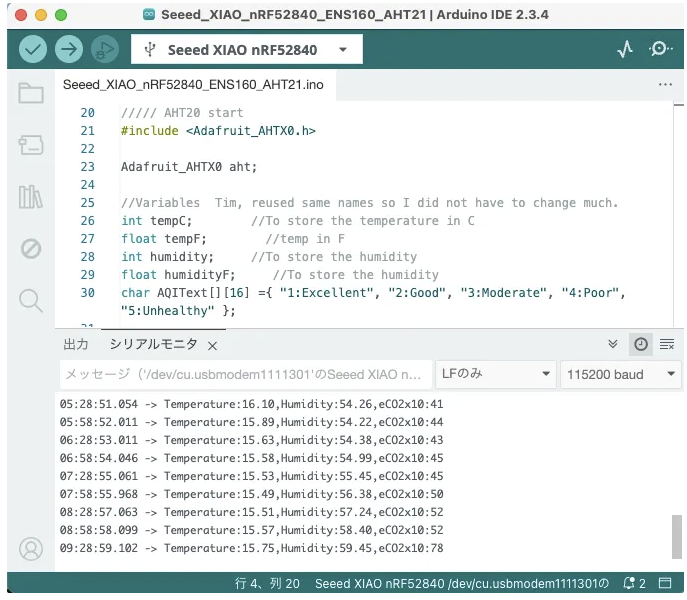Click the cursor position 行 4、列 20
687x600 pixels.
267,583
